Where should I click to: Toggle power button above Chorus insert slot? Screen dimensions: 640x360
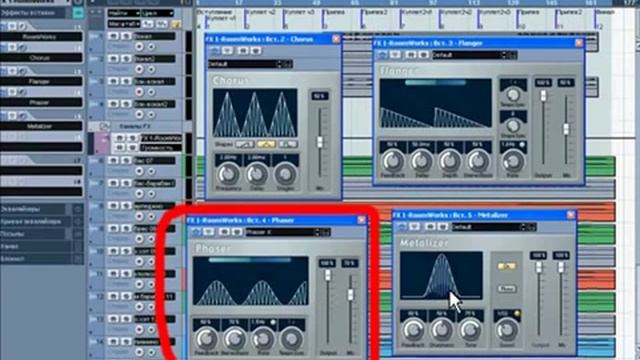4,48
